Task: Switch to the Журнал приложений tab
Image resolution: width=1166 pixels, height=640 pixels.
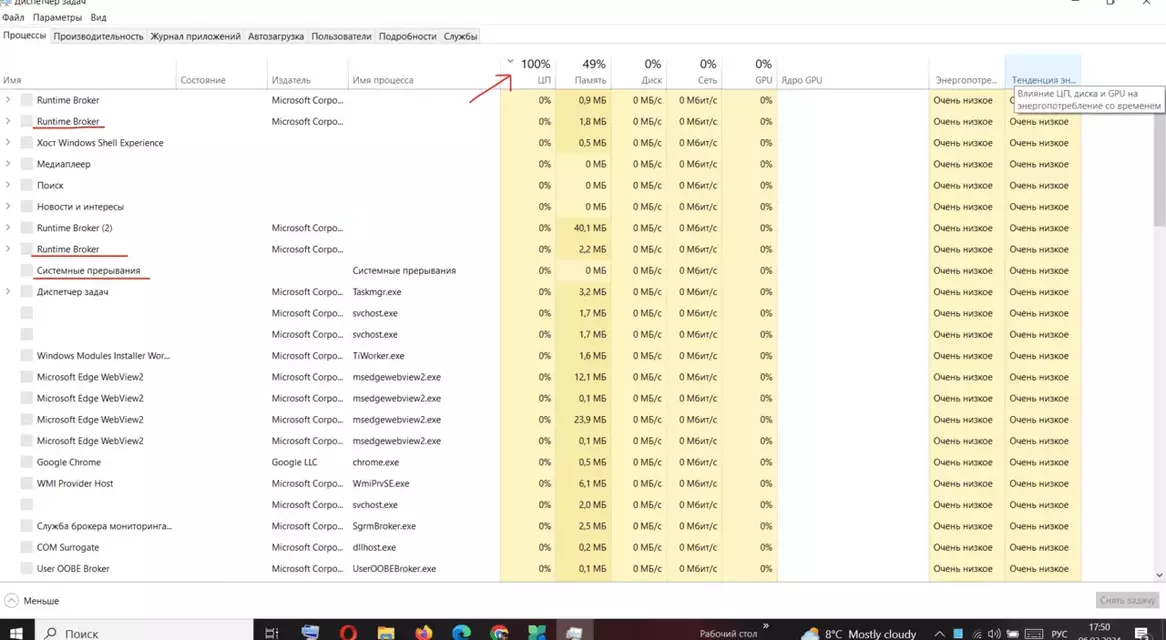Action: pos(196,36)
